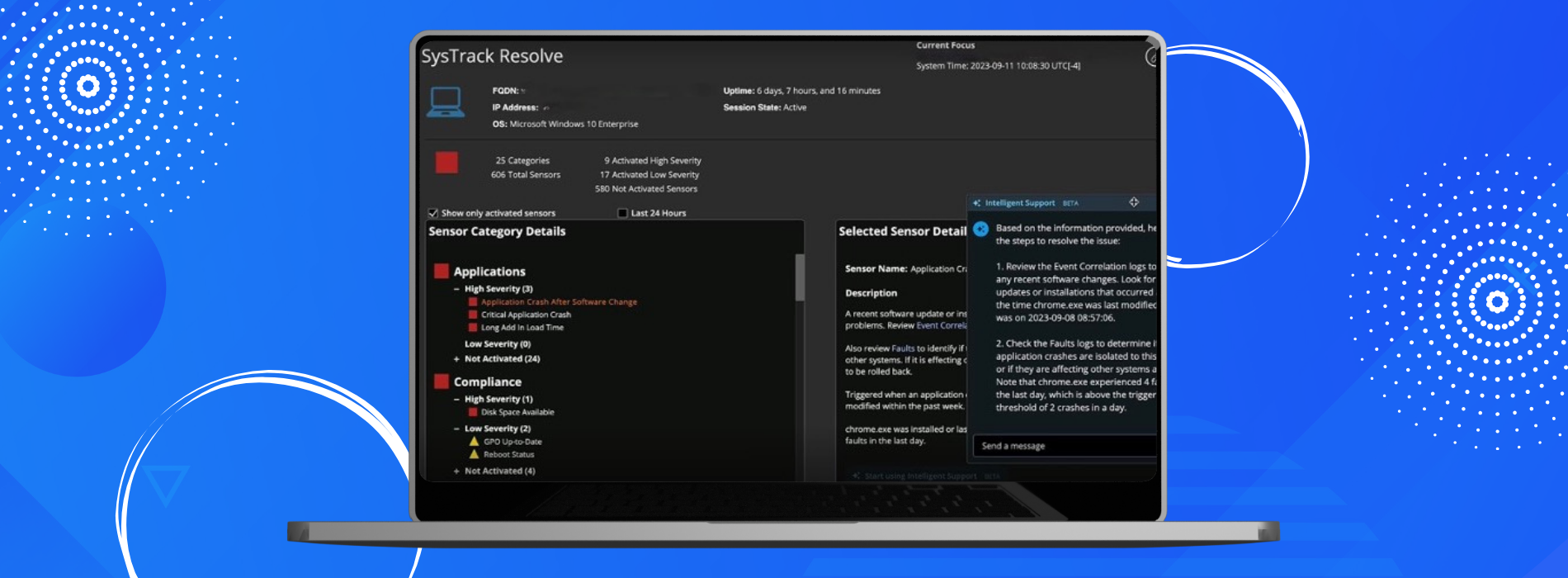This screenshot has width=1568, height=578.
Task: Click OS: Microsoft Windows 10 Enterprise text
Action: coord(565,124)
